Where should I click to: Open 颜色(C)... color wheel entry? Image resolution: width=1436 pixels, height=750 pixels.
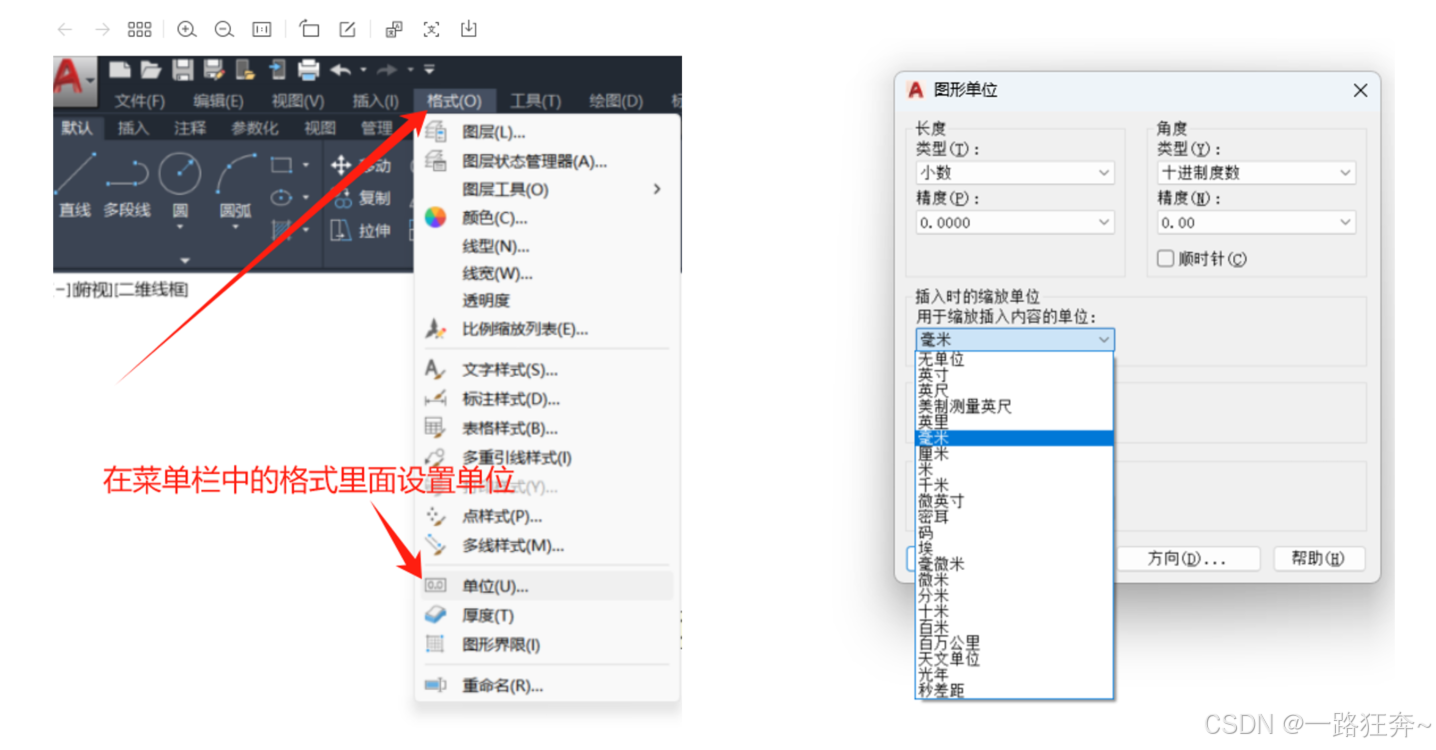click(546, 218)
